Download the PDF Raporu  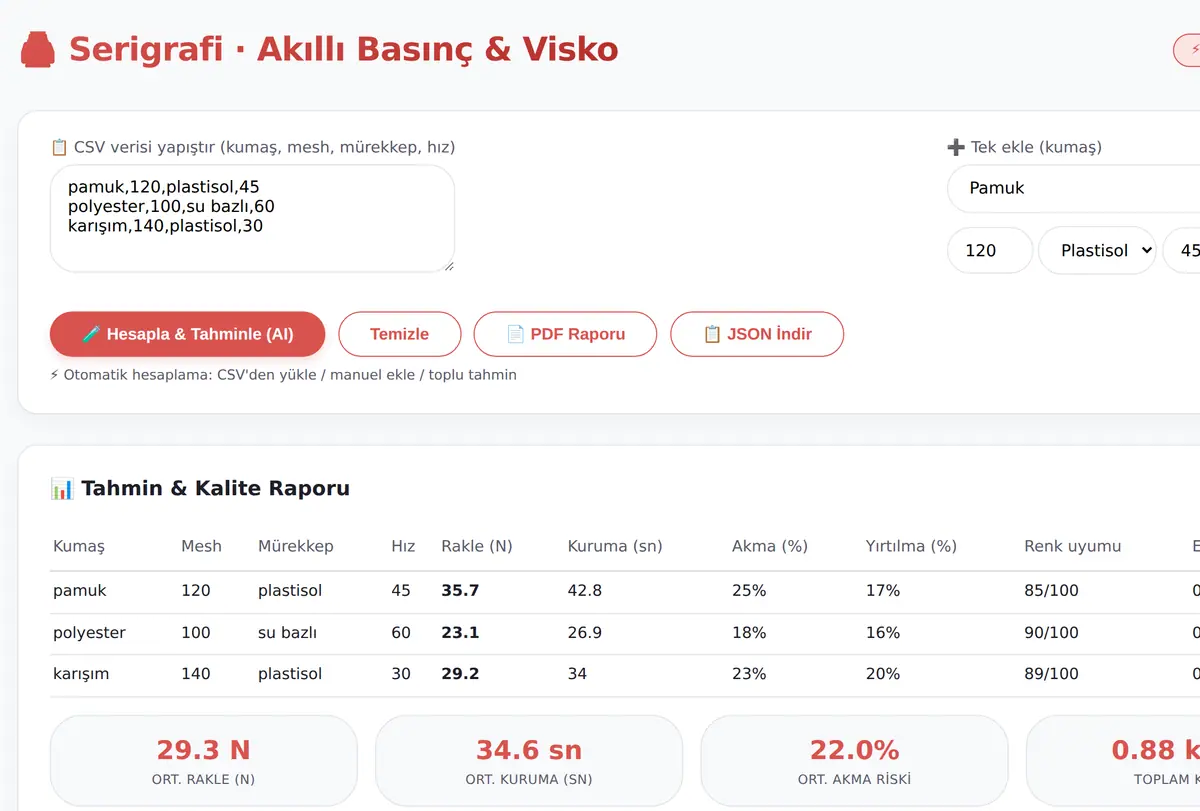tap(565, 334)
